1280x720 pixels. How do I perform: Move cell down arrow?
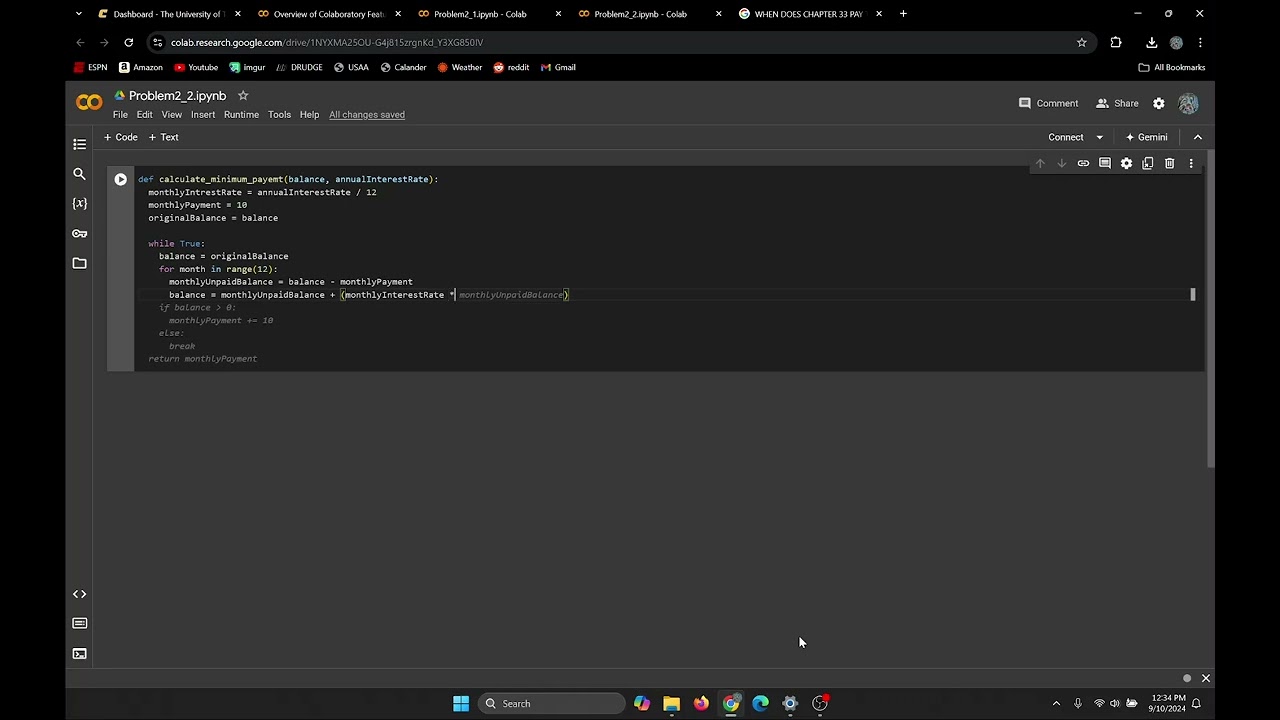1061,163
